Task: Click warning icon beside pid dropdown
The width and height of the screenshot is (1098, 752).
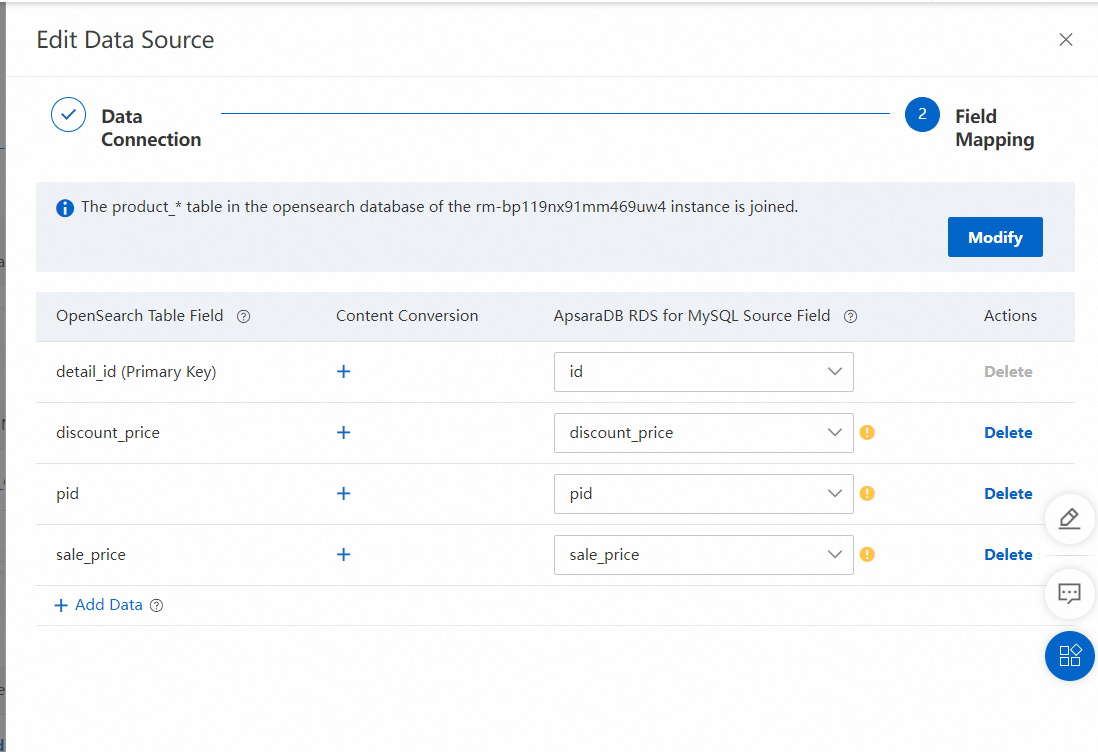Action: tap(867, 494)
